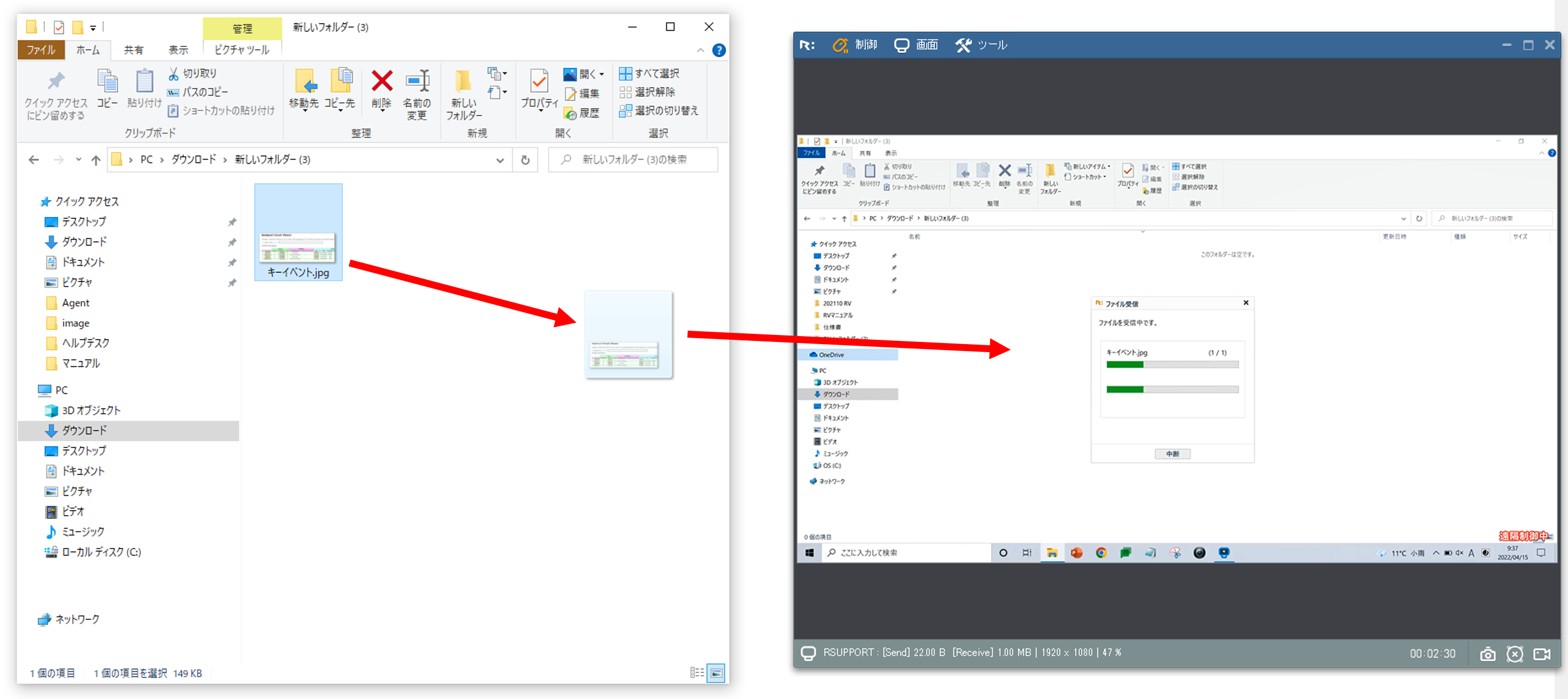Image resolution: width=1568 pixels, height=699 pixels.
Task: Switch to the 共有 ribbon tab in left Explorer
Action: point(134,50)
